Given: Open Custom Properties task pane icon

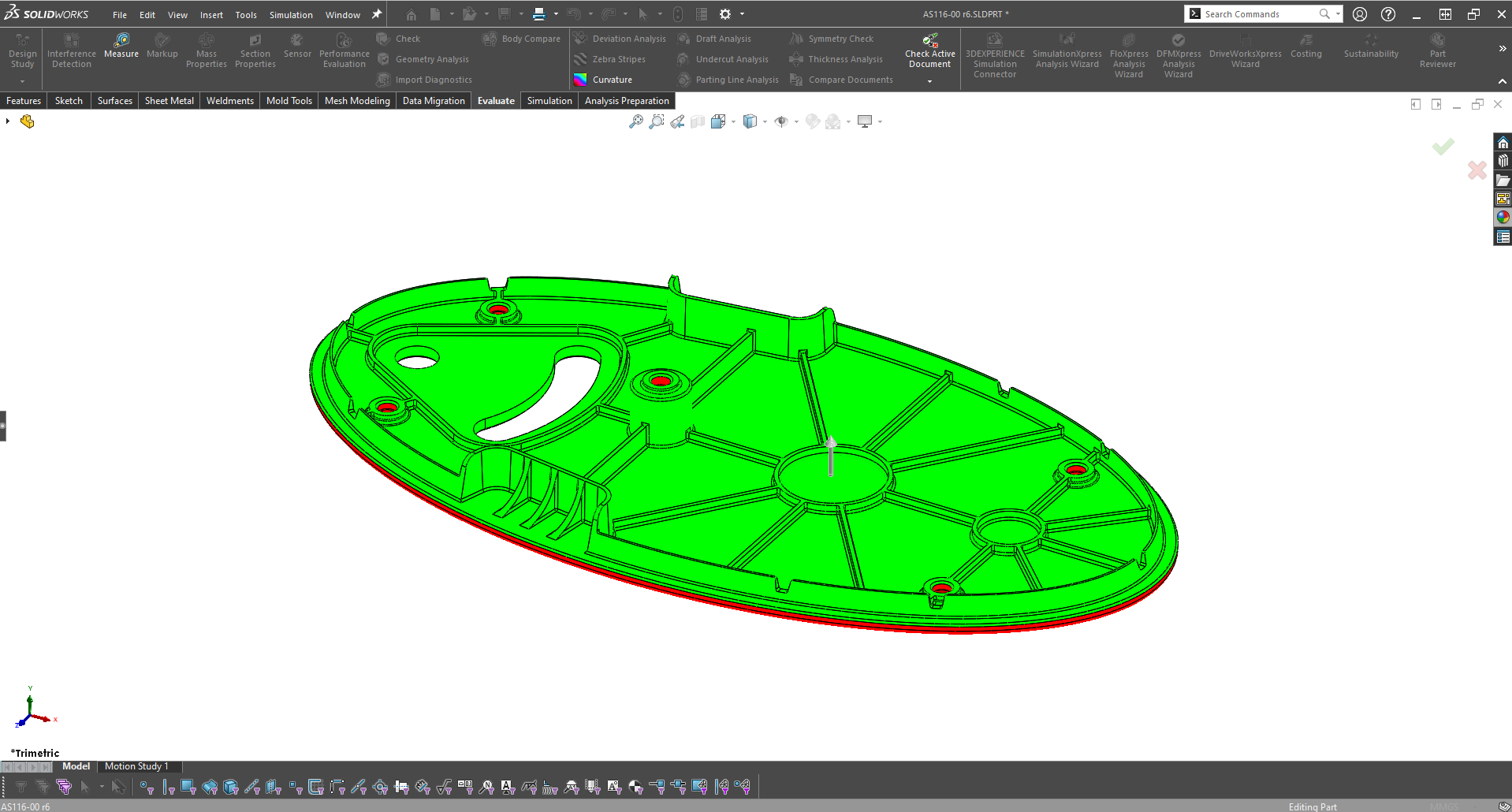Looking at the screenshot, I should [1503, 237].
